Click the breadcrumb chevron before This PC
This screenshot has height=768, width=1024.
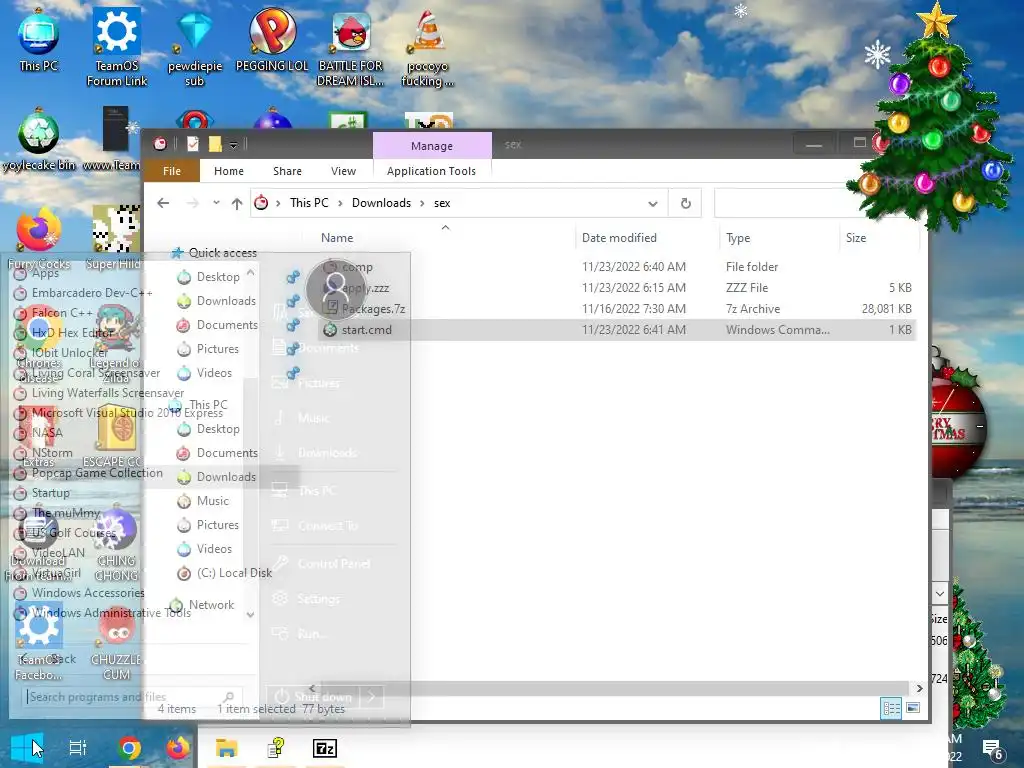click(x=278, y=203)
